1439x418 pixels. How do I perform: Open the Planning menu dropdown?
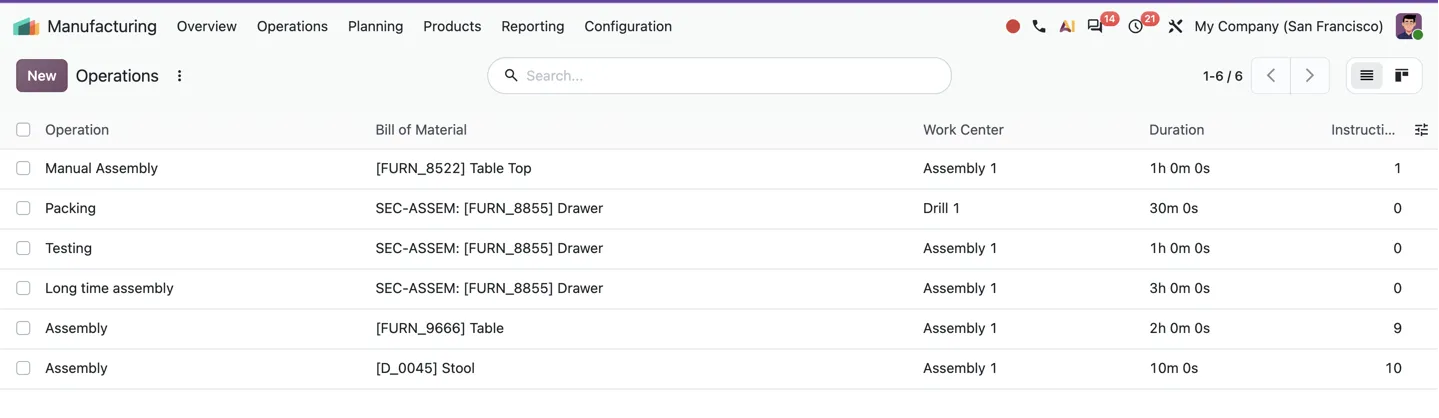pos(375,27)
